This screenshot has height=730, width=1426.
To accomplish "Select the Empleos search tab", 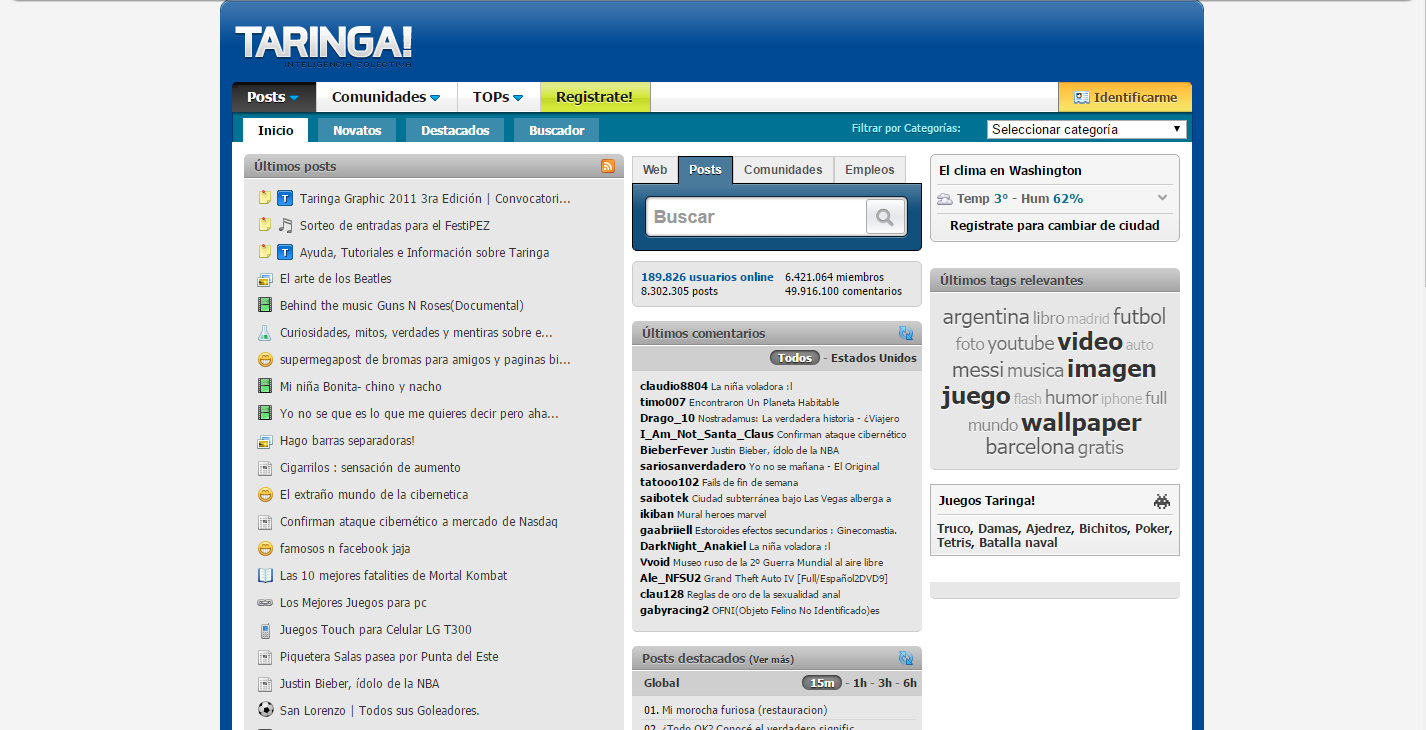I will coord(870,170).
